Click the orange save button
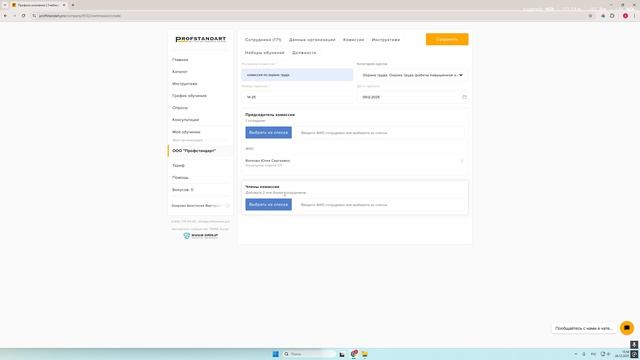Viewport: 640px width, 360px height. 447,39
